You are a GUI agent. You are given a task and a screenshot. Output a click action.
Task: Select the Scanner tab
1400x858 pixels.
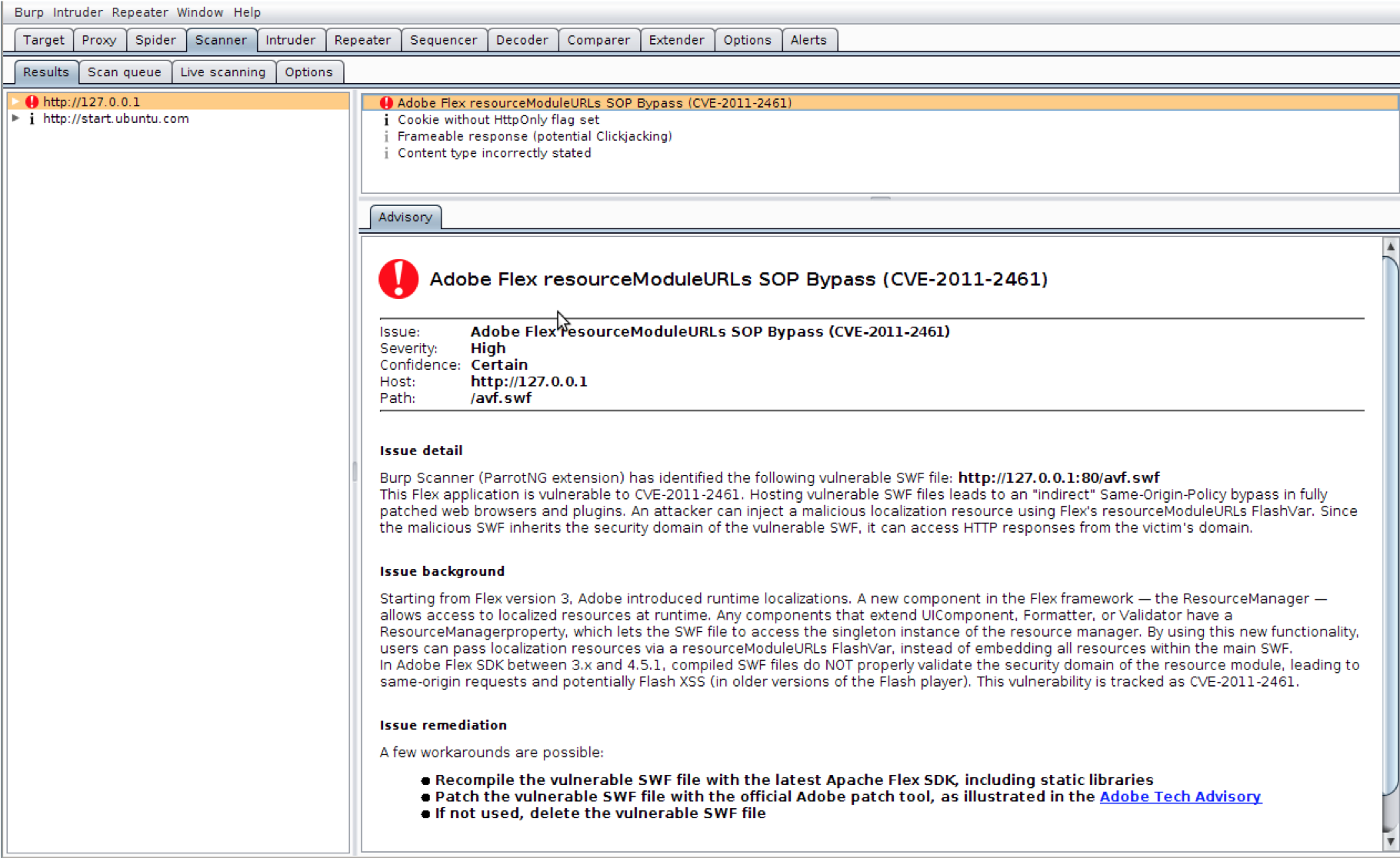point(221,40)
